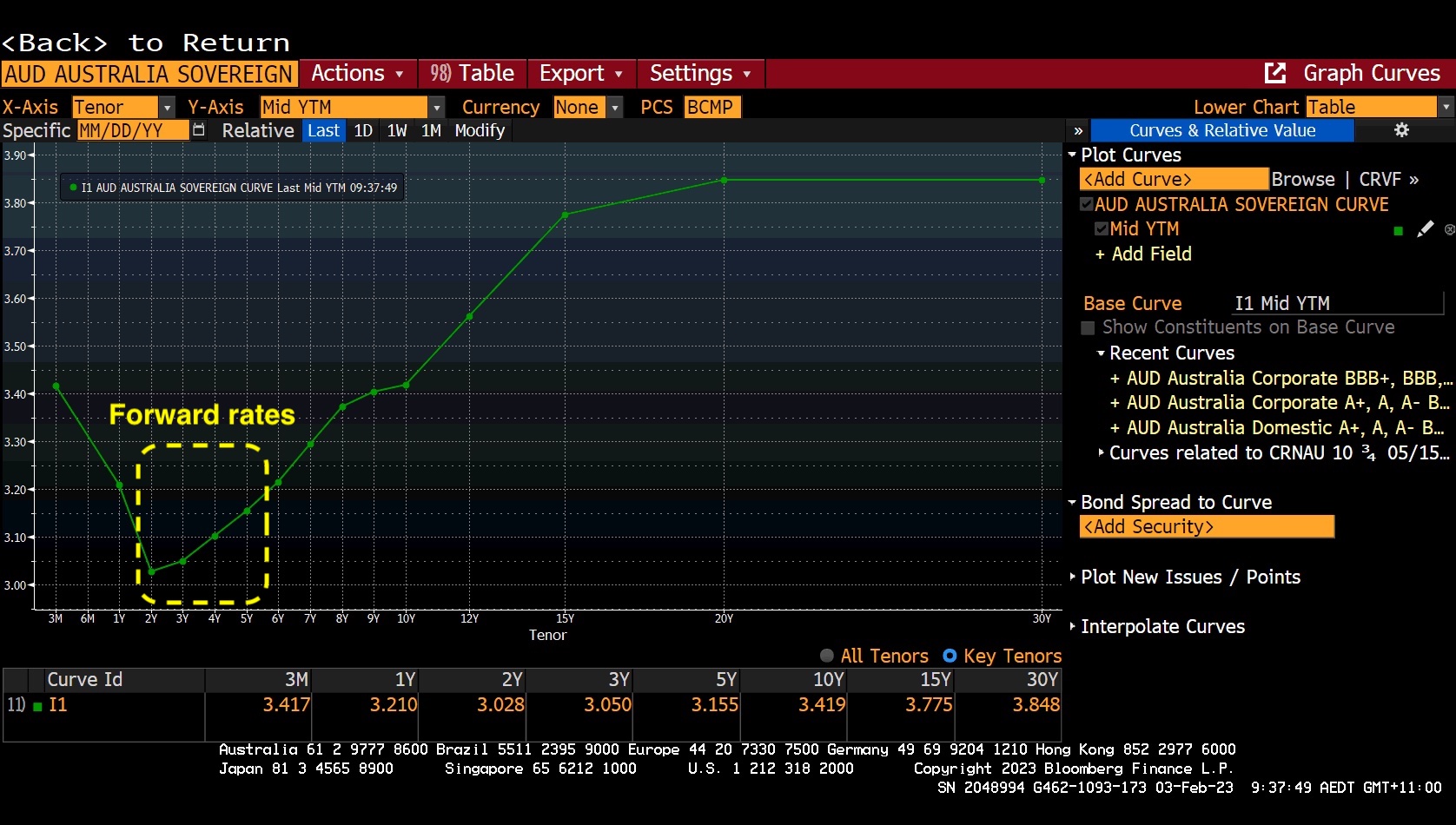Select the All Tenors radio button
Viewport: 1456px width, 825px height.
[827, 657]
